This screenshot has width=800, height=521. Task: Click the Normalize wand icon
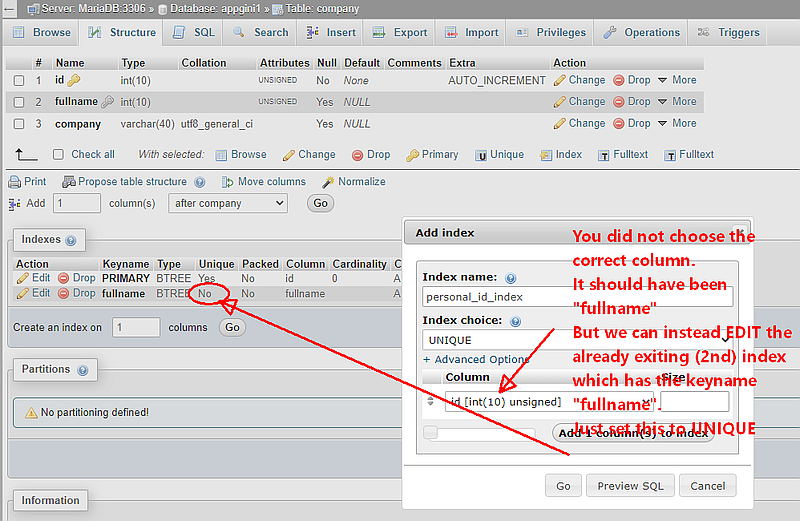329,182
